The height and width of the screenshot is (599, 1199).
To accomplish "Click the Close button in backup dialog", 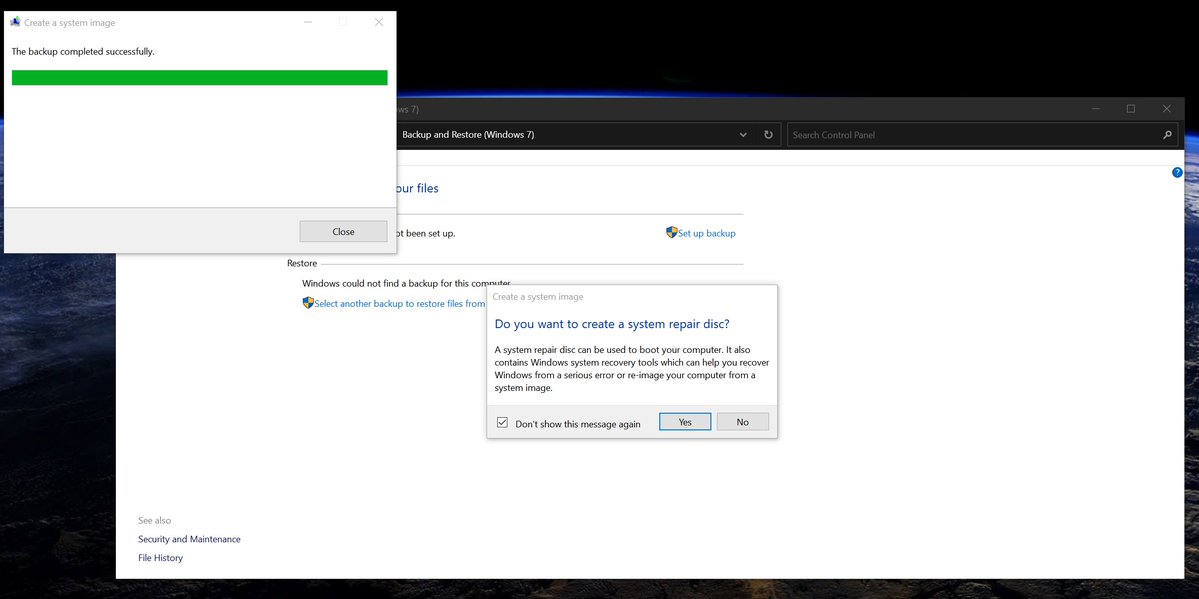I will (x=343, y=232).
